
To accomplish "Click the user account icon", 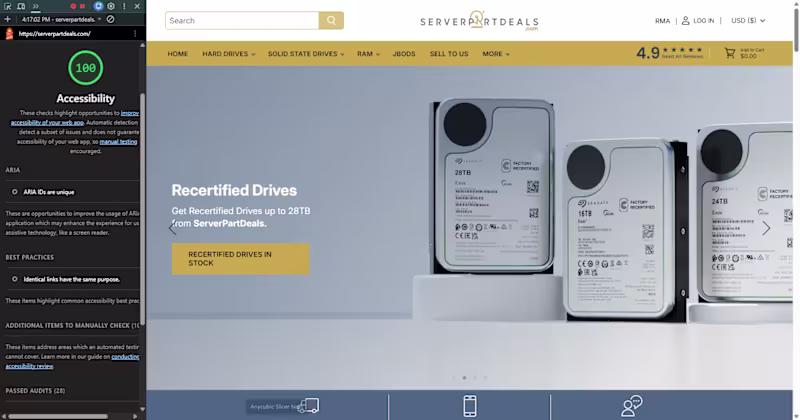I will [685, 20].
